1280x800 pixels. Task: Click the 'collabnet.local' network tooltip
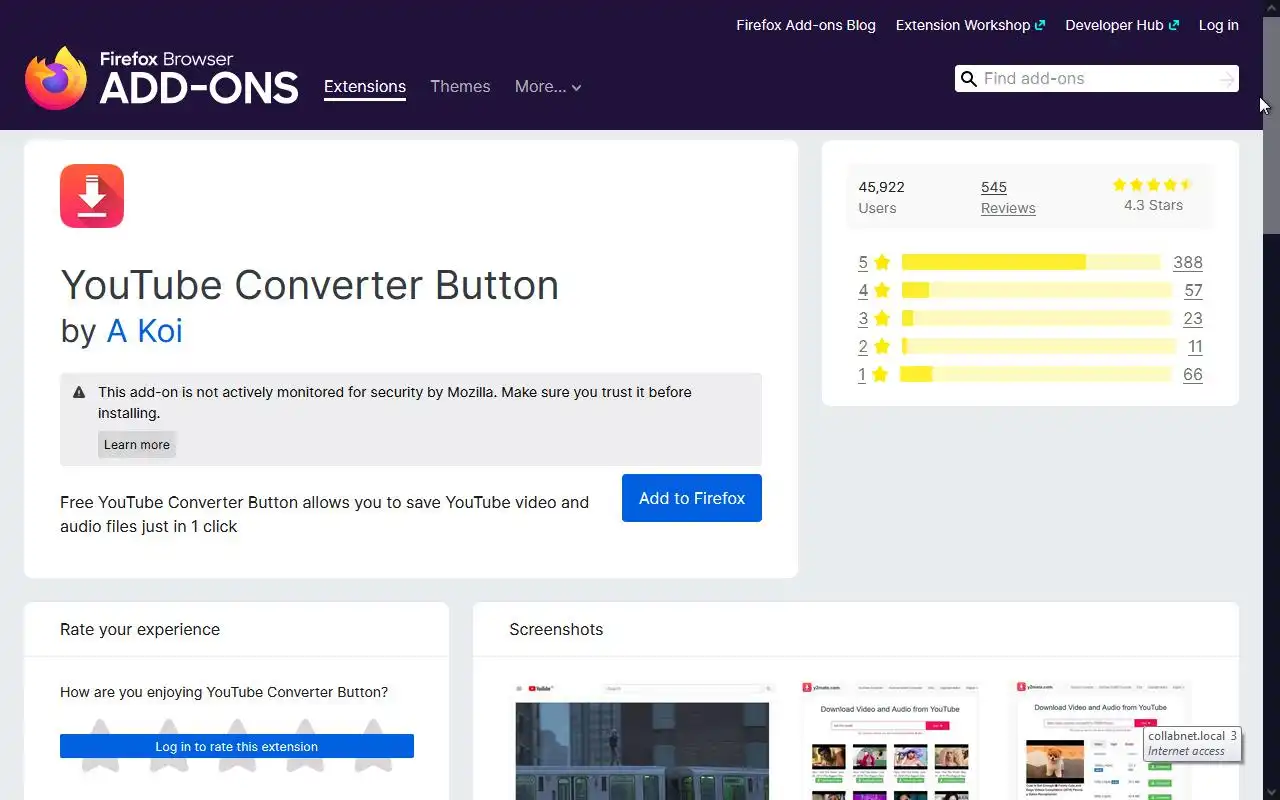coord(1192,743)
